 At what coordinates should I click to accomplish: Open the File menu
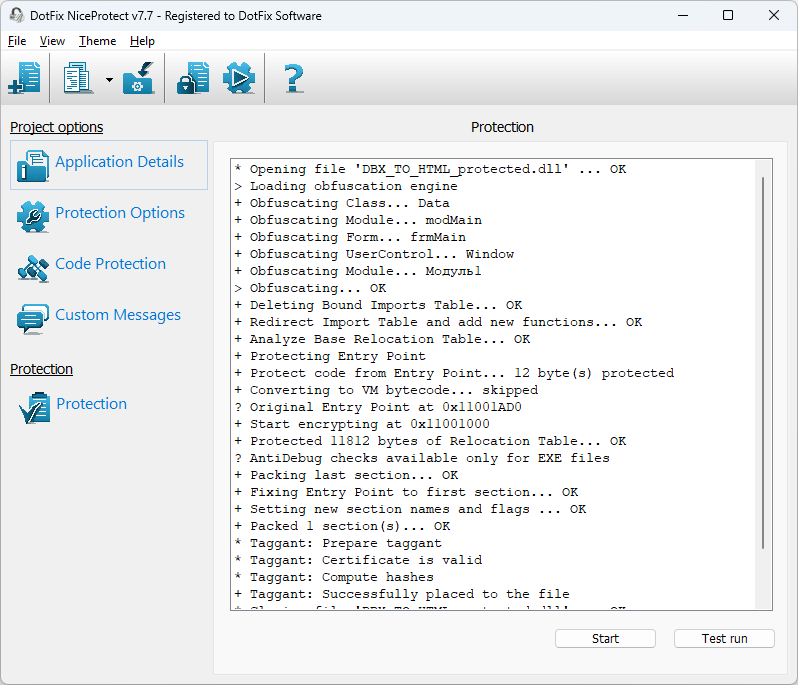17,41
